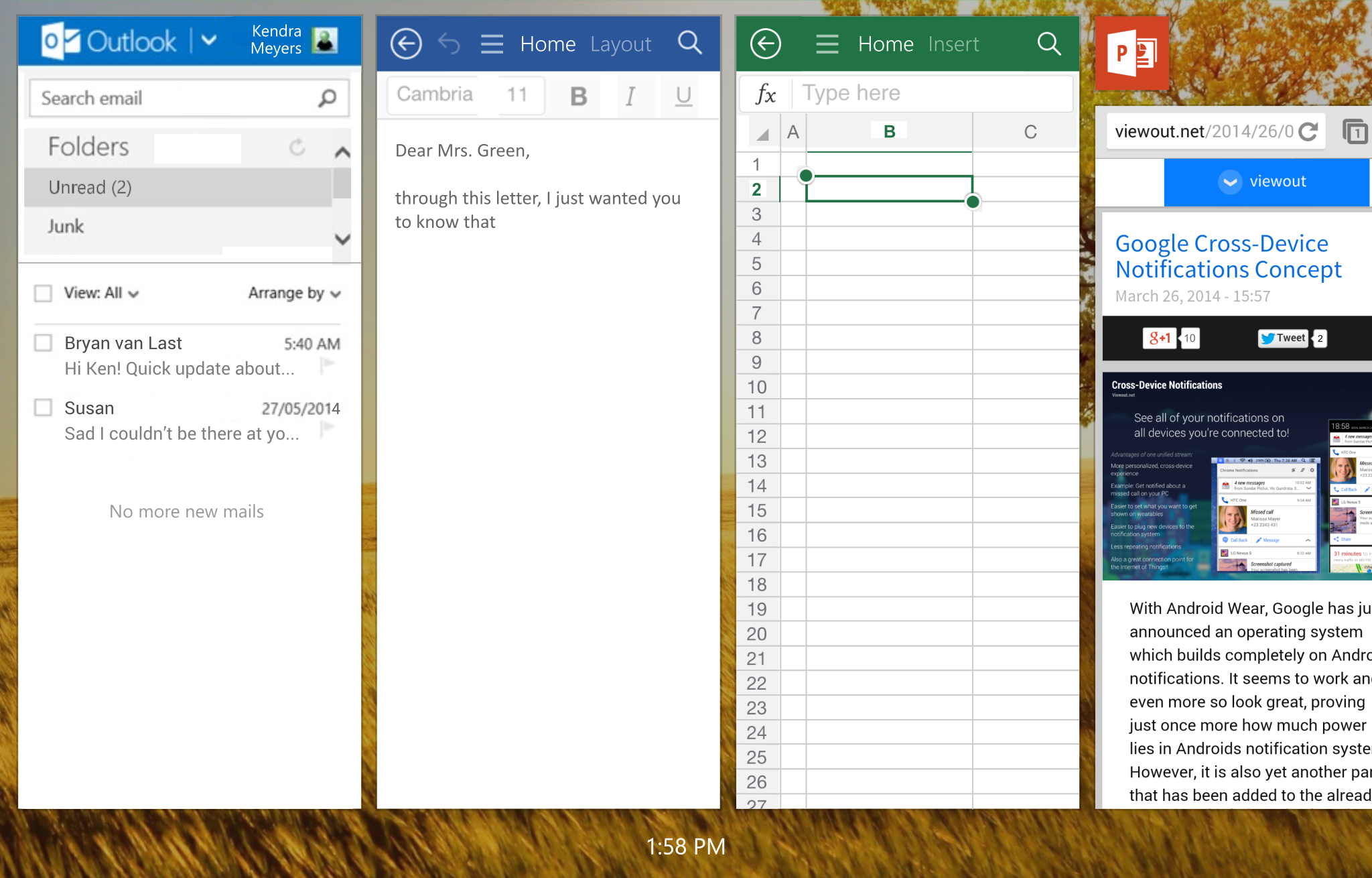Tick the select-all mail checkbox
1372x878 pixels.
43,293
